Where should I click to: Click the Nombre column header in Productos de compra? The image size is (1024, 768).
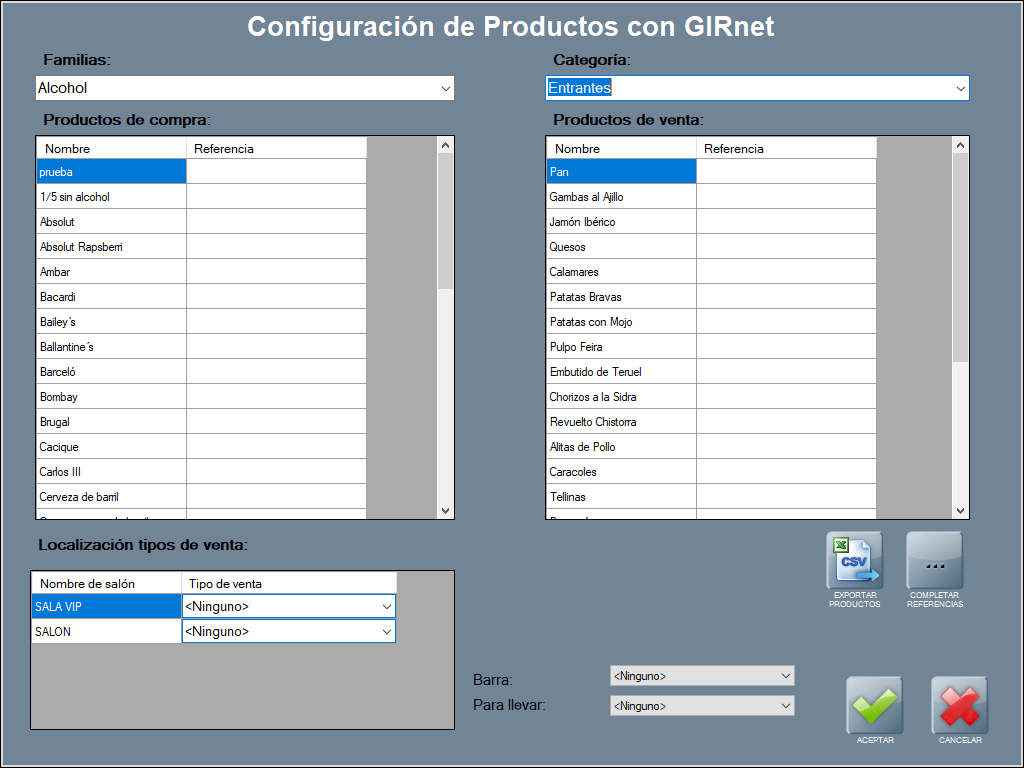click(110, 149)
